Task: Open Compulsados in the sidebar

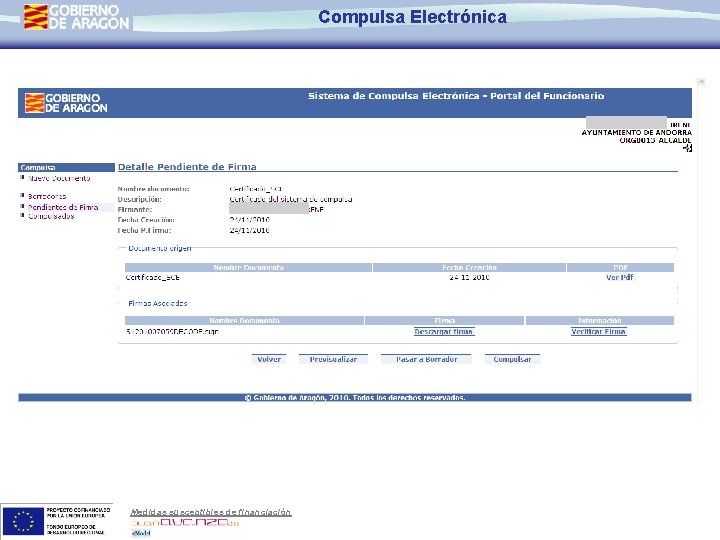Action: coord(51,216)
